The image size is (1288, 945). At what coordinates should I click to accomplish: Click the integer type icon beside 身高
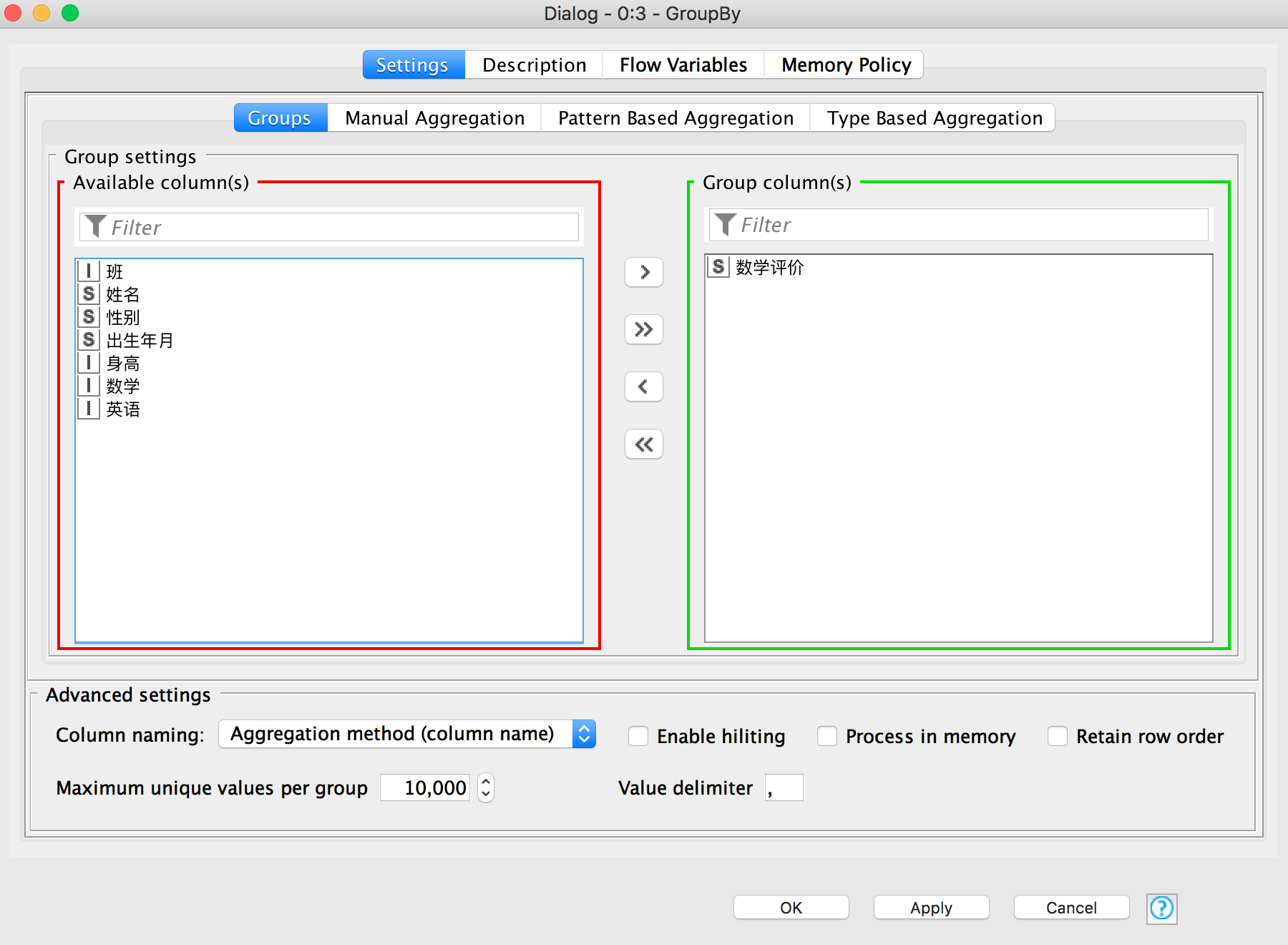click(88, 363)
